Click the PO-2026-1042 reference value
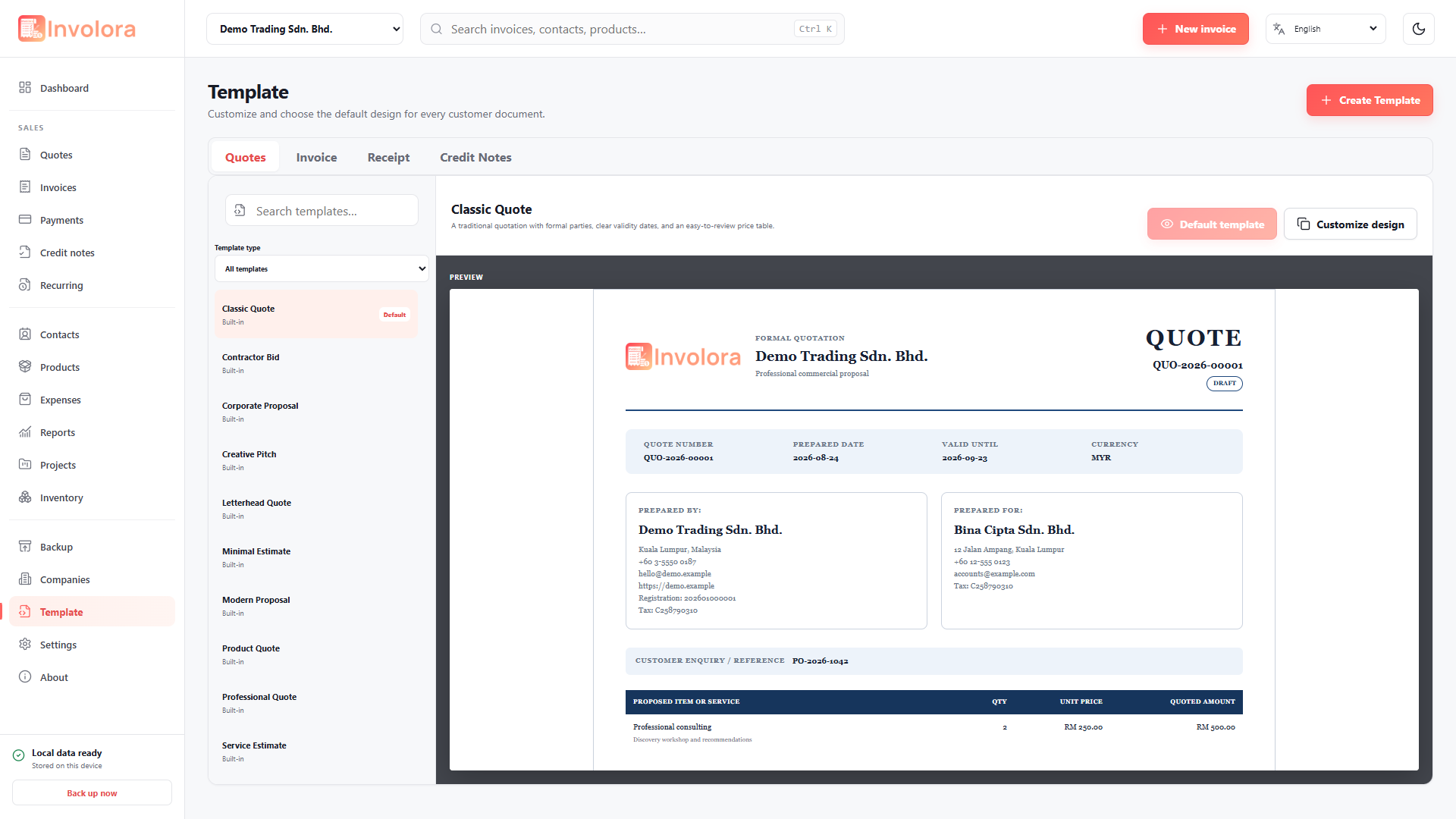This screenshot has width=1456, height=819. pos(820,661)
